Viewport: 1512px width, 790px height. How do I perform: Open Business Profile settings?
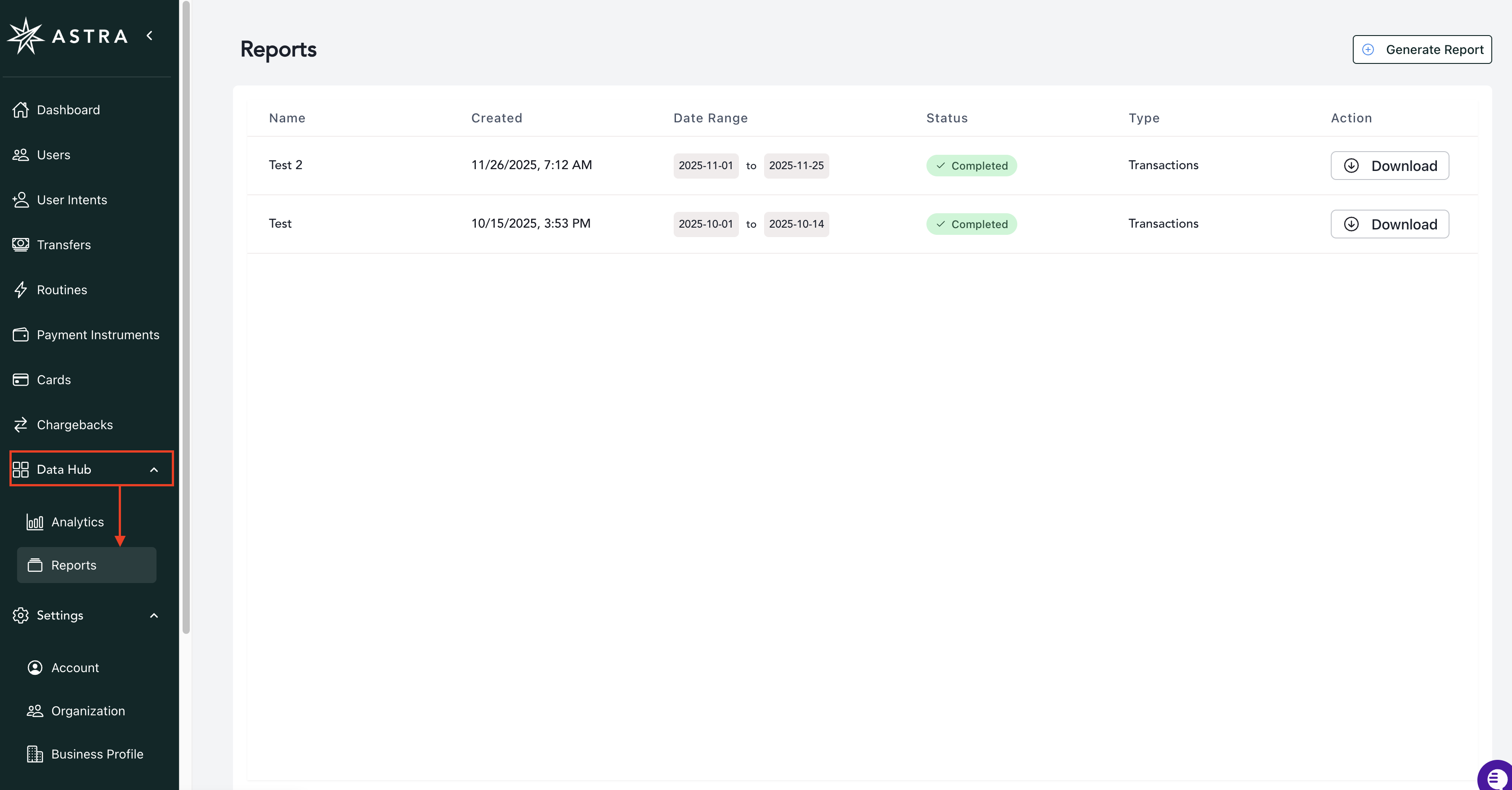pos(97,754)
